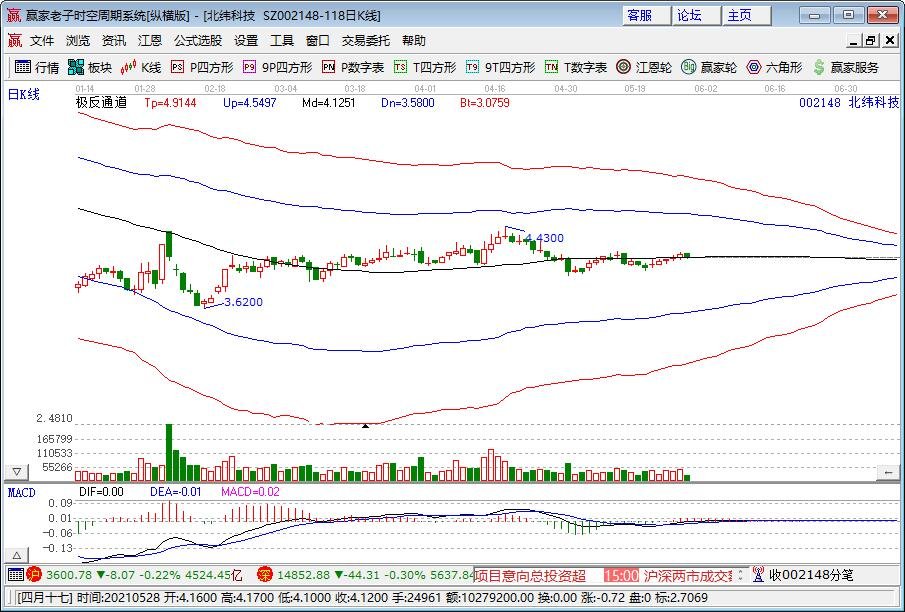Click the 4.4300 high price annotation
Screen dimensions: 905x612
[x=545, y=238]
